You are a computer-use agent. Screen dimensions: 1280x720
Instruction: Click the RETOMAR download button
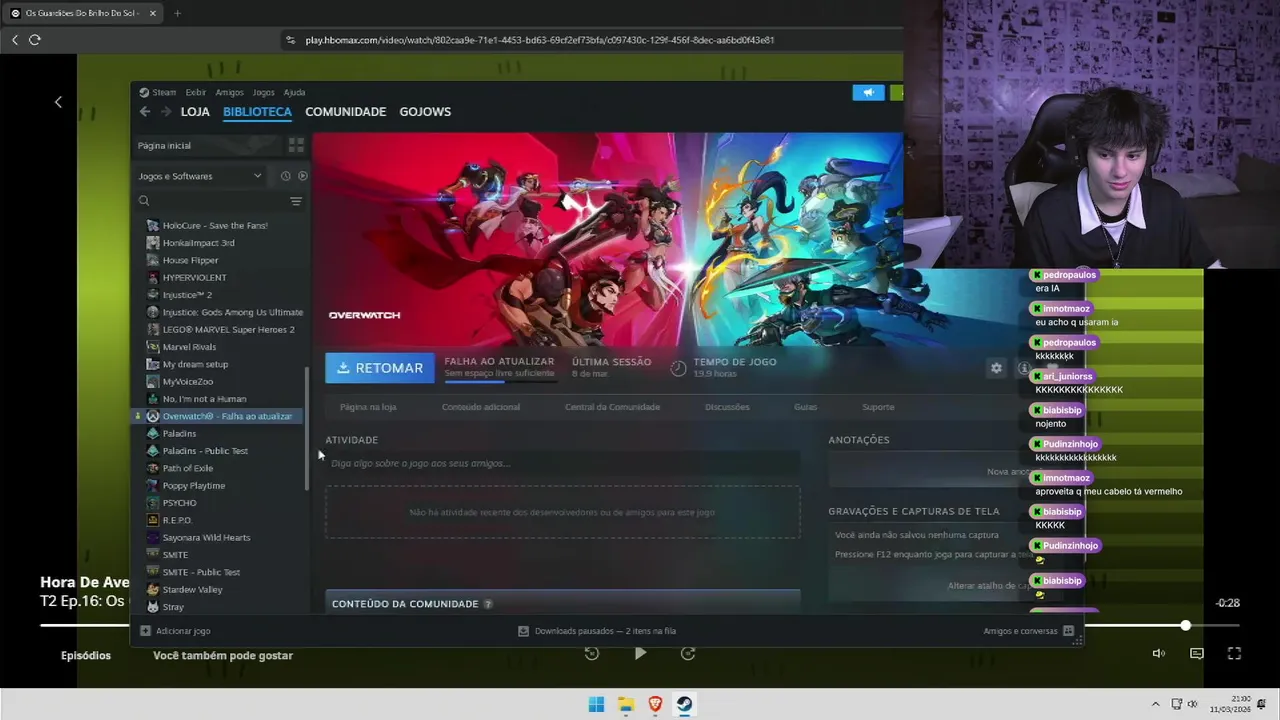380,368
